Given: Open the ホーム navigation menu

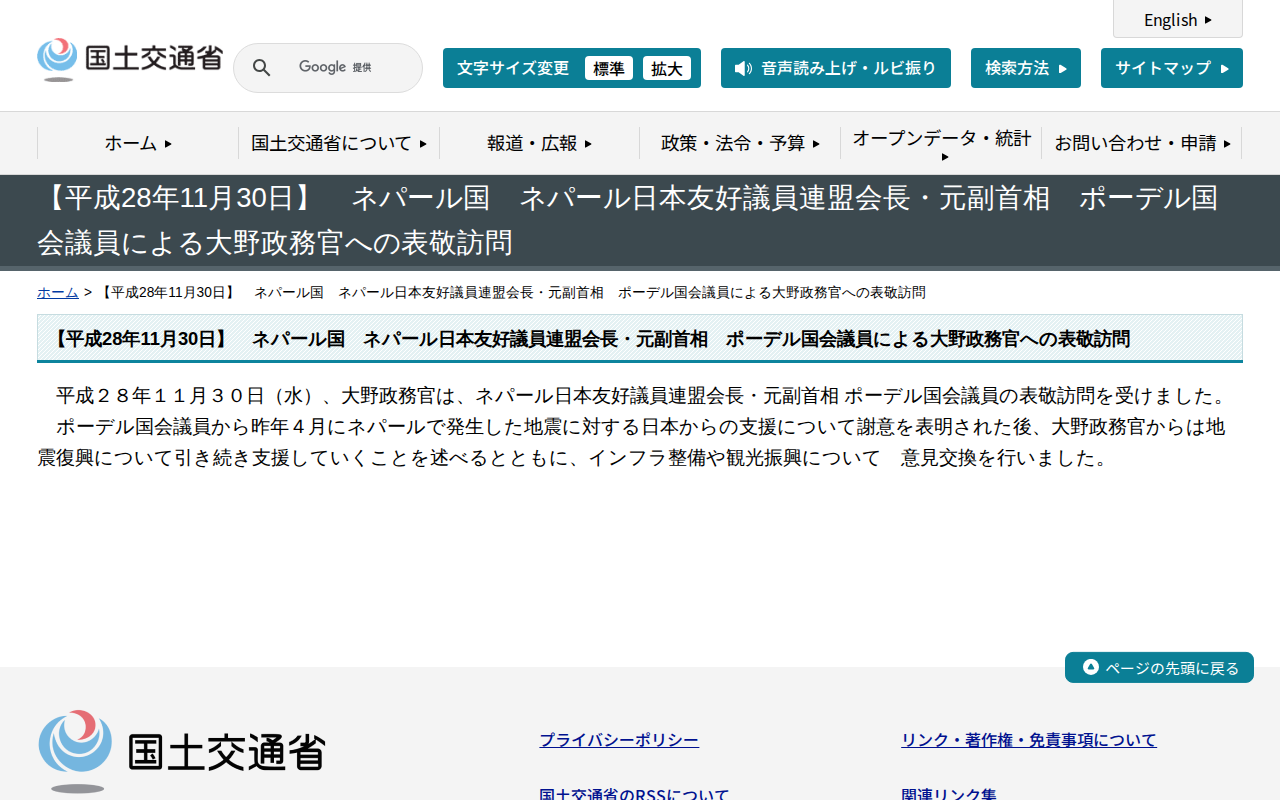Looking at the screenshot, I should tap(138, 143).
